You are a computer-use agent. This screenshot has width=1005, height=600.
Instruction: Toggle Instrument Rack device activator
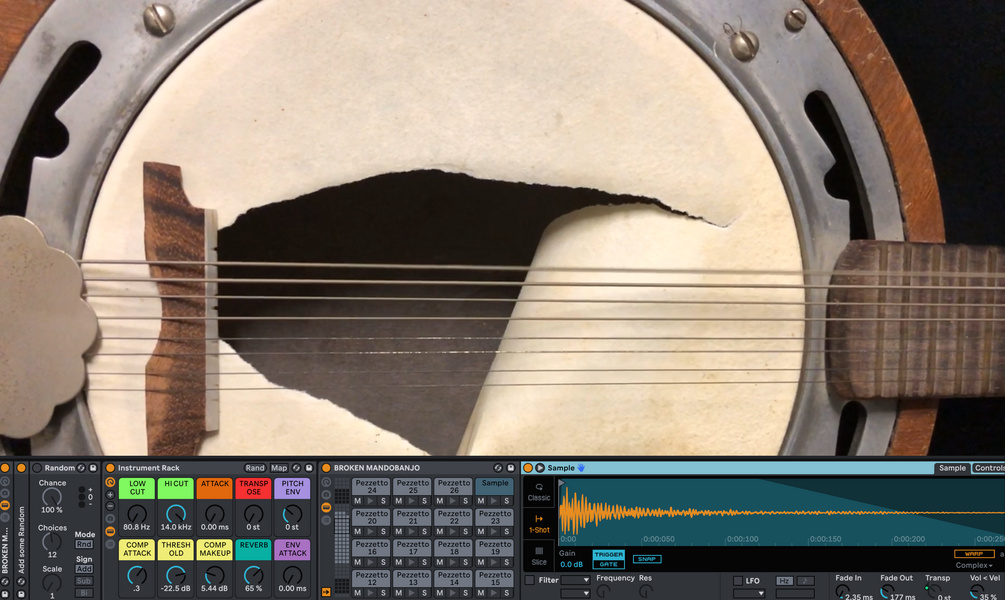point(110,468)
